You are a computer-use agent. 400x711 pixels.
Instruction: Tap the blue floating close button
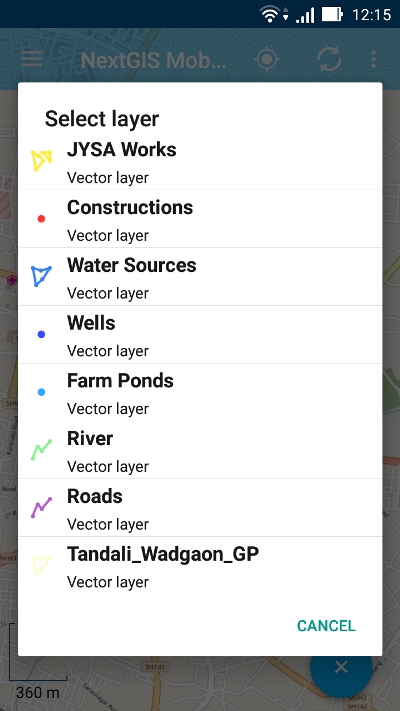(341, 667)
